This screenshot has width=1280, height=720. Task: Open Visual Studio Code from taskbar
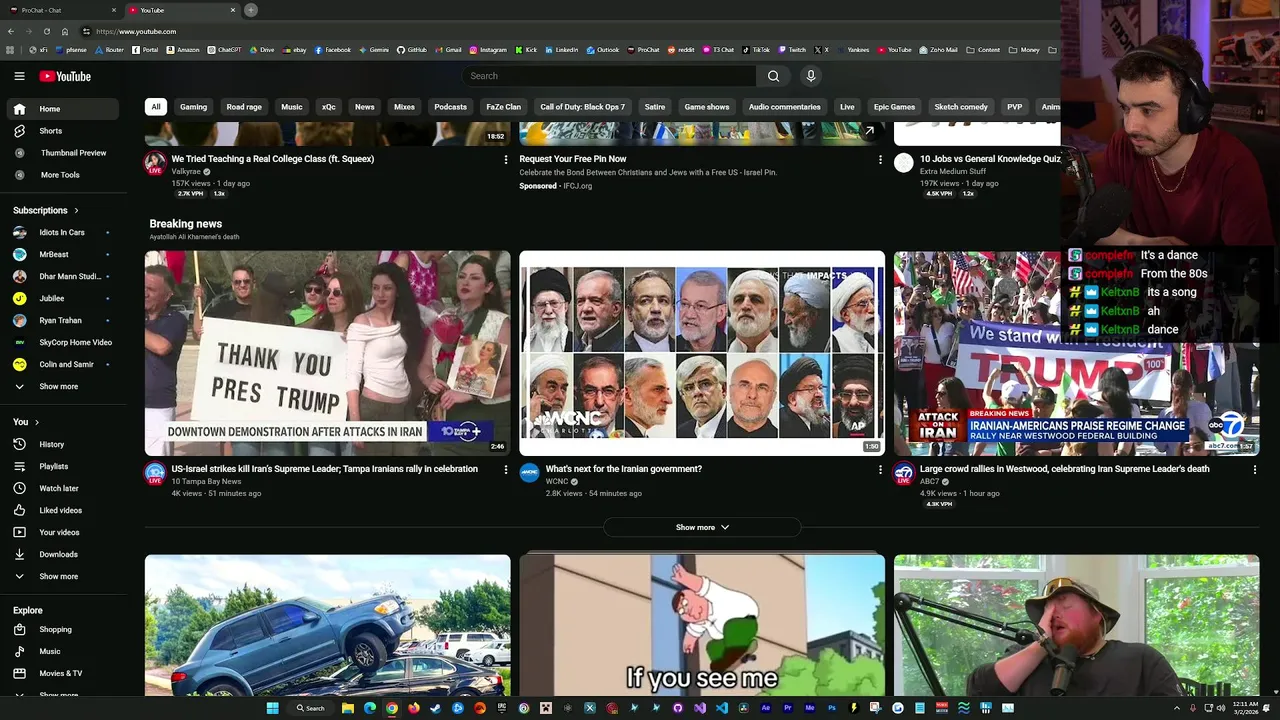click(722, 708)
